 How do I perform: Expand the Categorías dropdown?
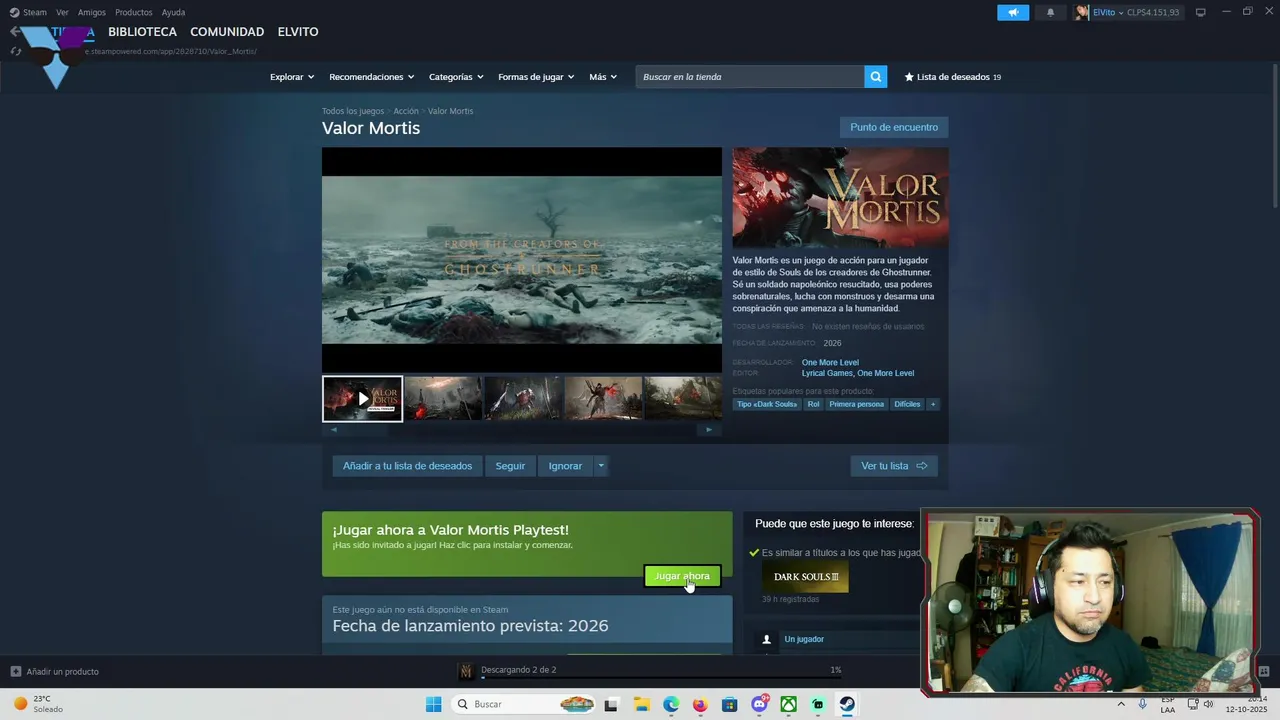click(456, 77)
